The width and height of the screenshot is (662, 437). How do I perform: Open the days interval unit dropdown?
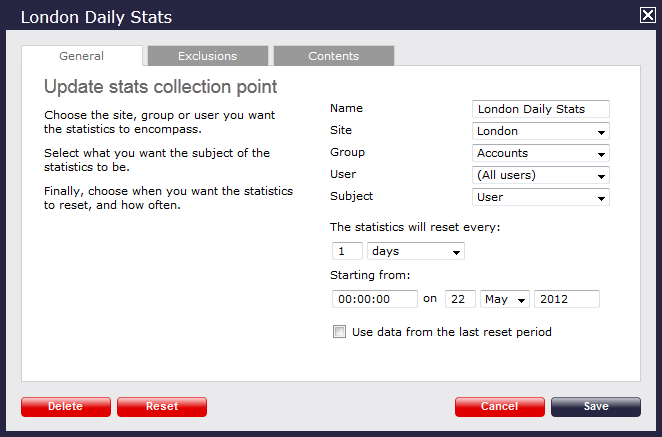click(415, 251)
